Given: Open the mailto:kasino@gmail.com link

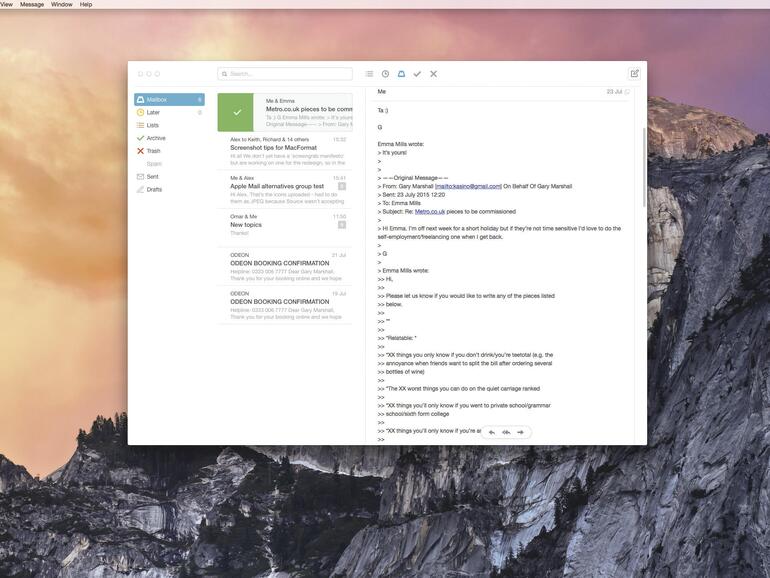Looking at the screenshot, I should tap(468, 187).
